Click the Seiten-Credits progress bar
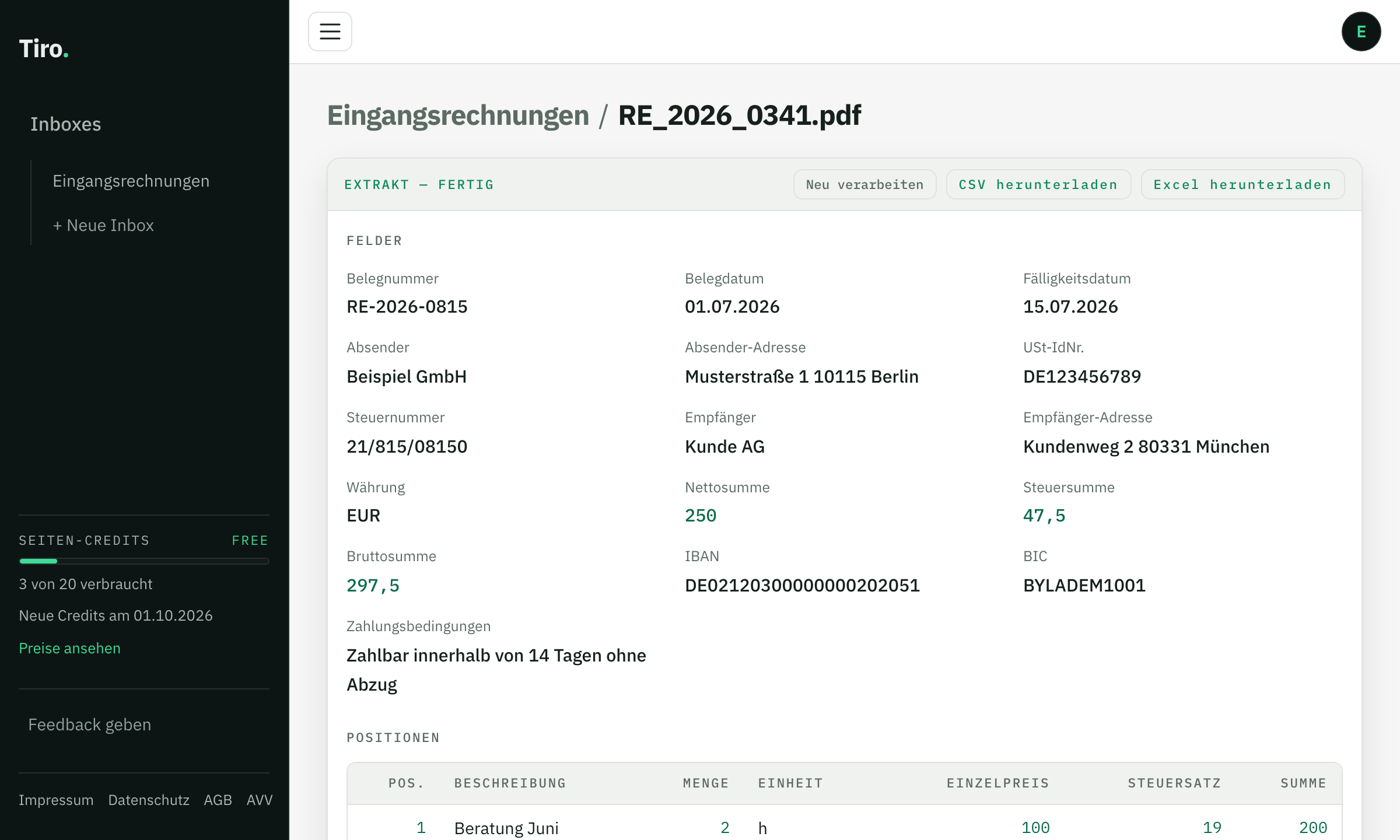This screenshot has width=1400, height=840. tap(144, 561)
